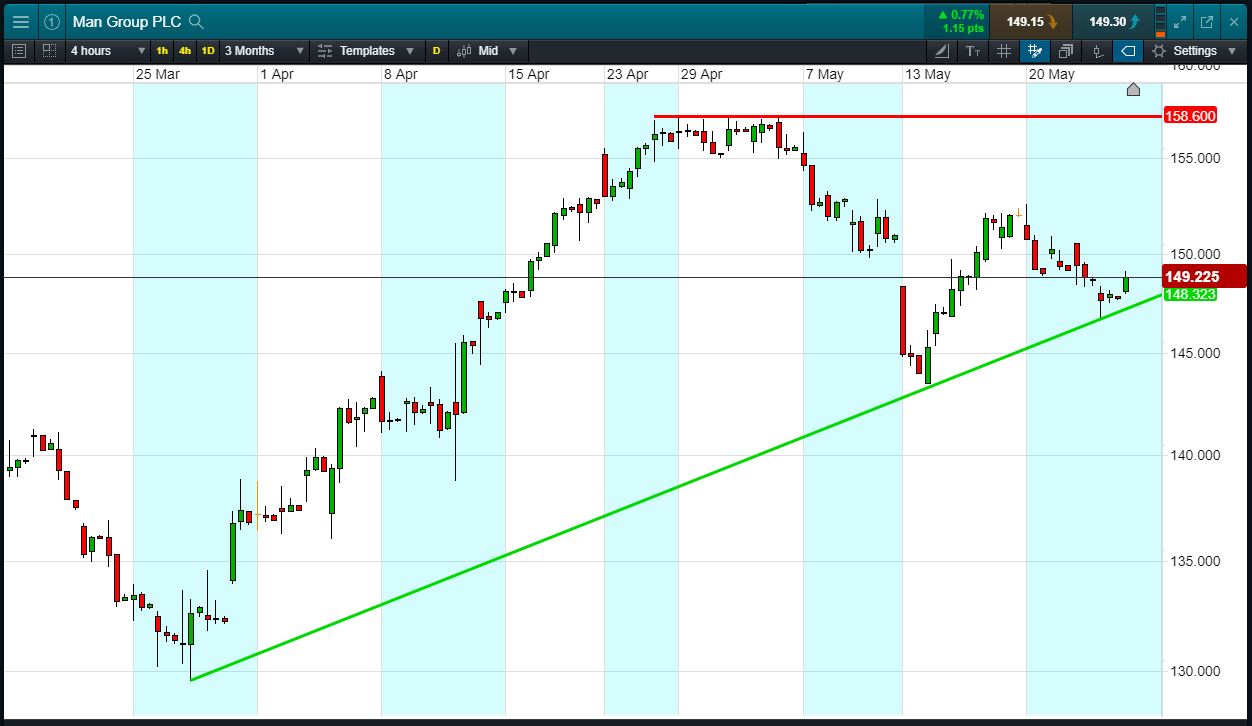Select the green rising trendline
This screenshot has height=726, width=1252.
click(676, 488)
